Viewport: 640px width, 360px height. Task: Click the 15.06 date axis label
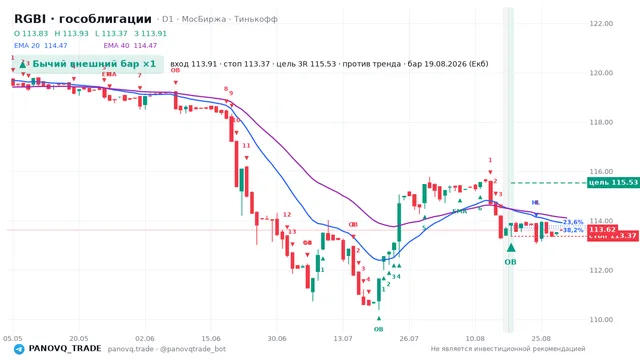point(211,338)
